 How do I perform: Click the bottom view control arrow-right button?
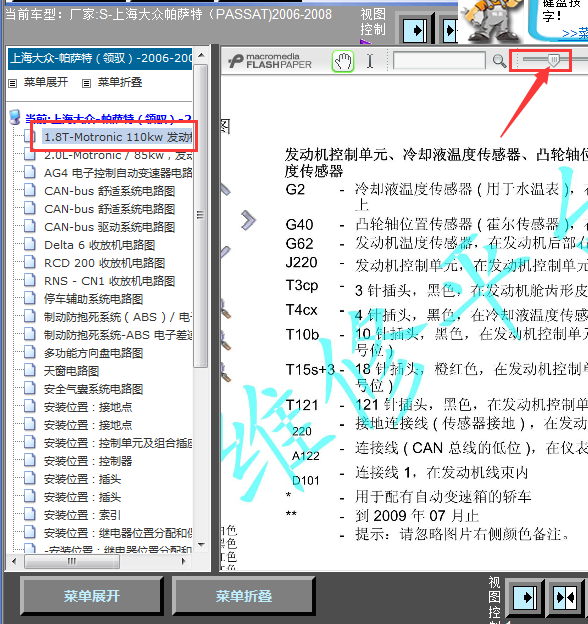(x=526, y=597)
